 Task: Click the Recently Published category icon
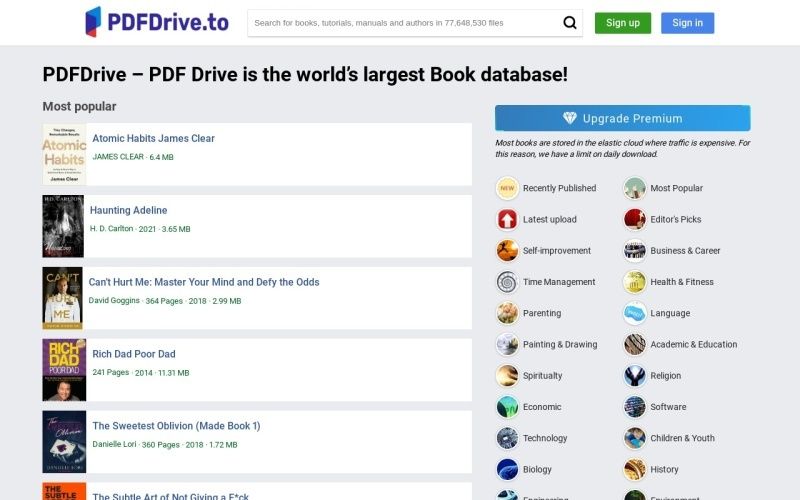point(507,188)
